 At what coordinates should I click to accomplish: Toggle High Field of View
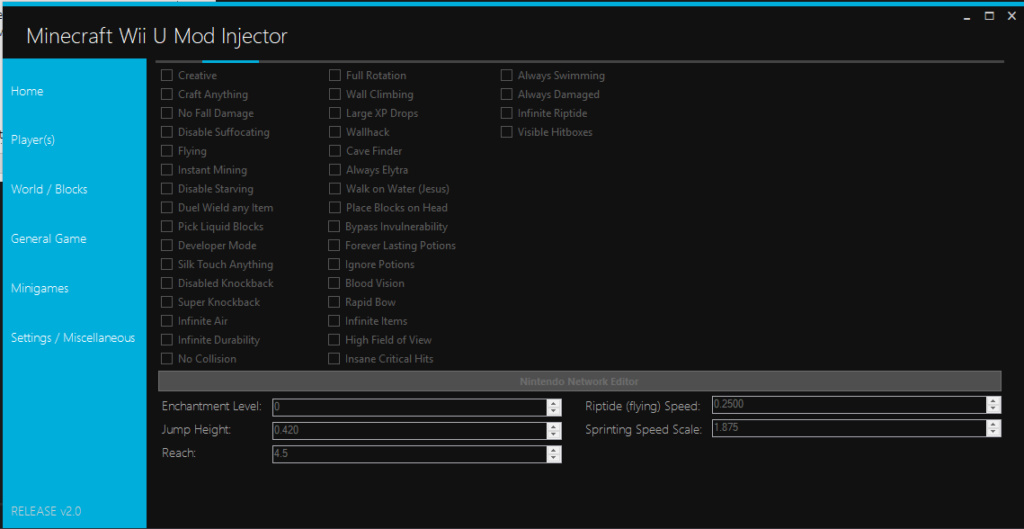[334, 340]
